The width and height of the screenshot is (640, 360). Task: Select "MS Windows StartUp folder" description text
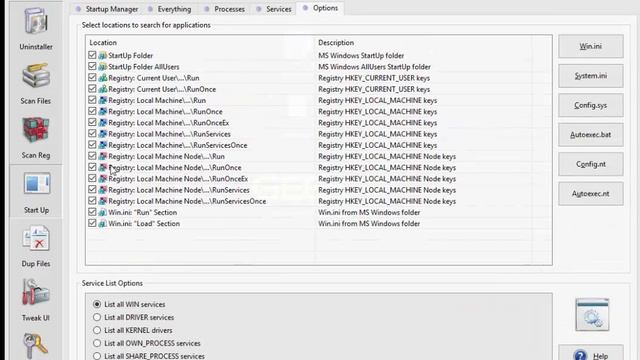[x=361, y=56]
